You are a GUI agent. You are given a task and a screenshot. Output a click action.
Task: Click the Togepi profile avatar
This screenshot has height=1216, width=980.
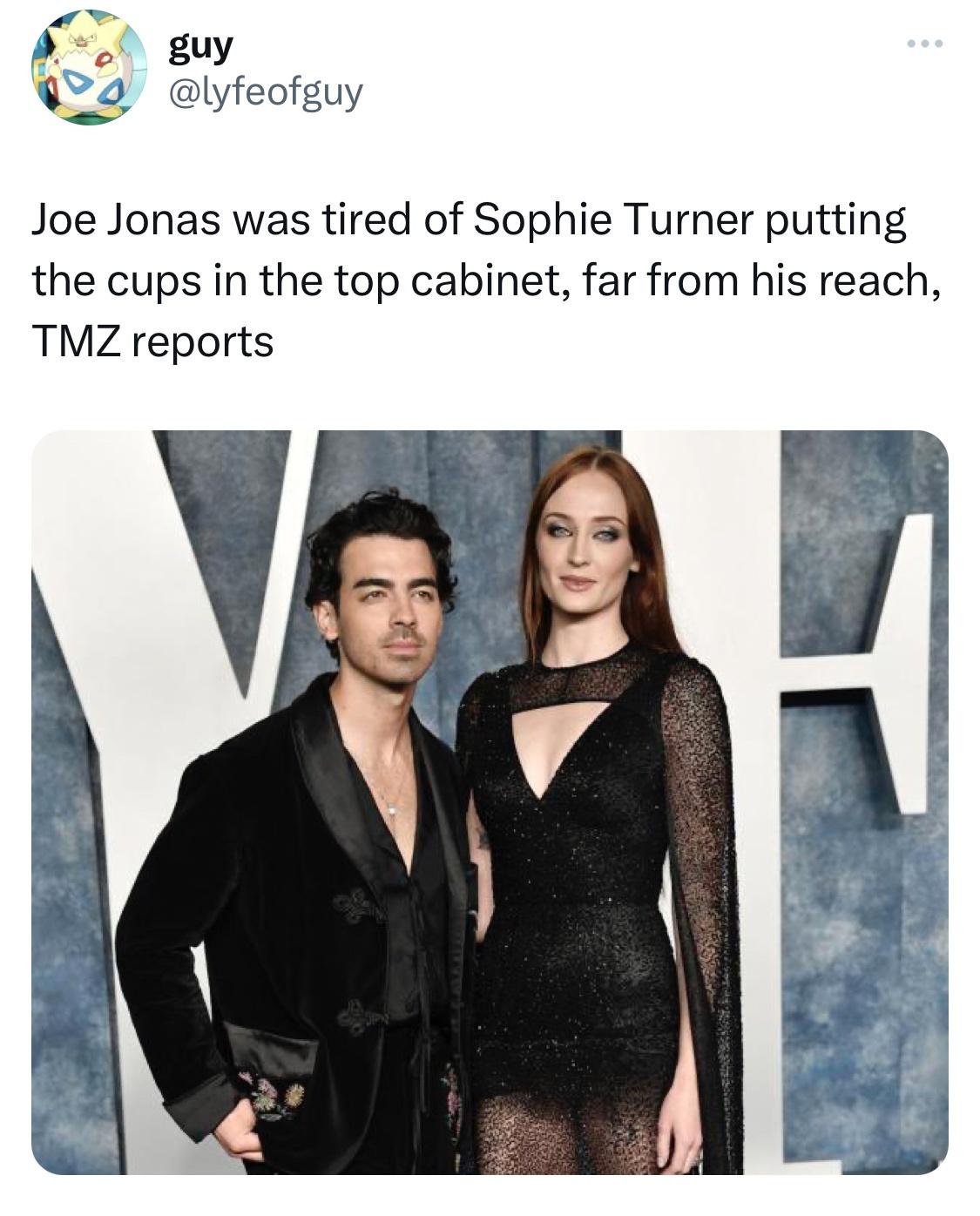pyautogui.click(x=89, y=68)
